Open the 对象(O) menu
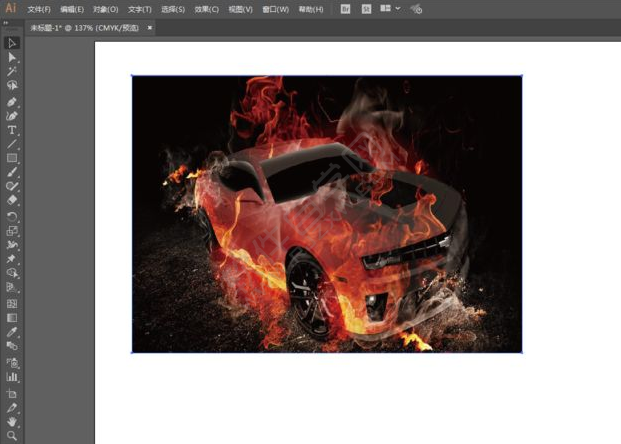The image size is (621, 444). (105, 9)
